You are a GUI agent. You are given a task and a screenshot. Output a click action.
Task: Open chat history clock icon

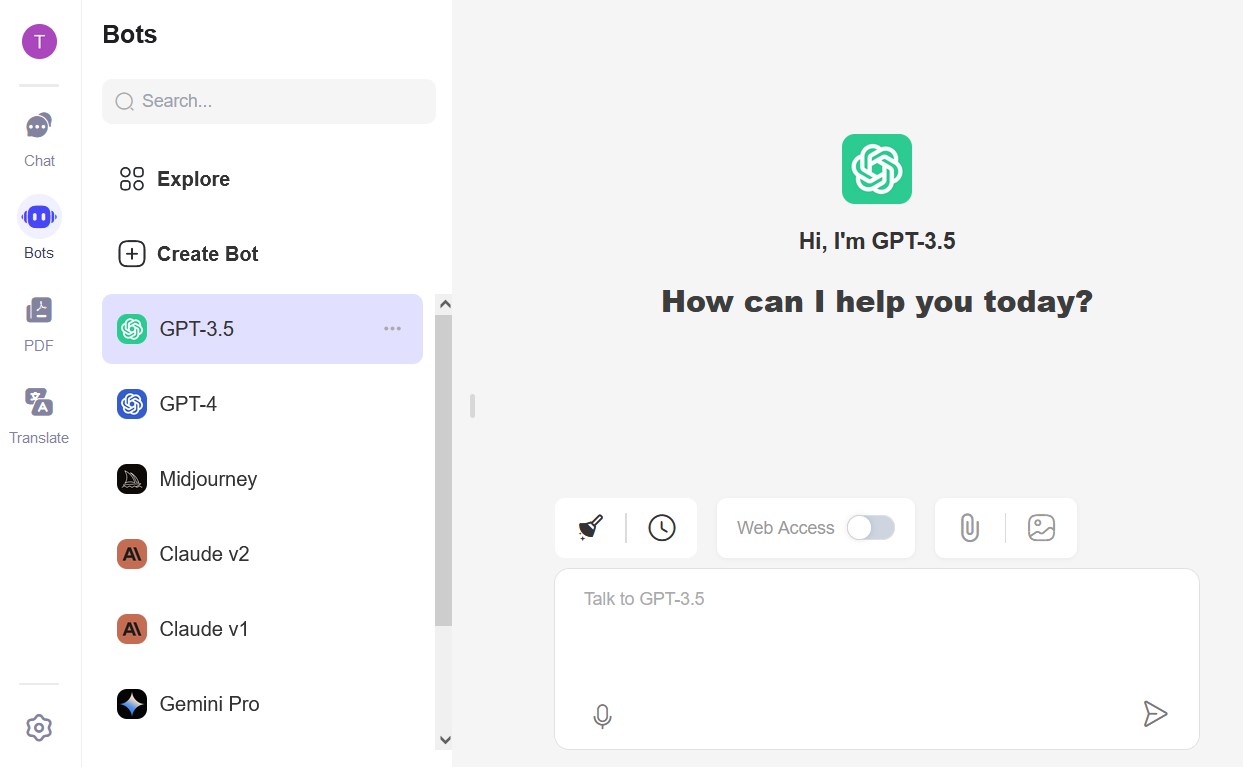(662, 528)
